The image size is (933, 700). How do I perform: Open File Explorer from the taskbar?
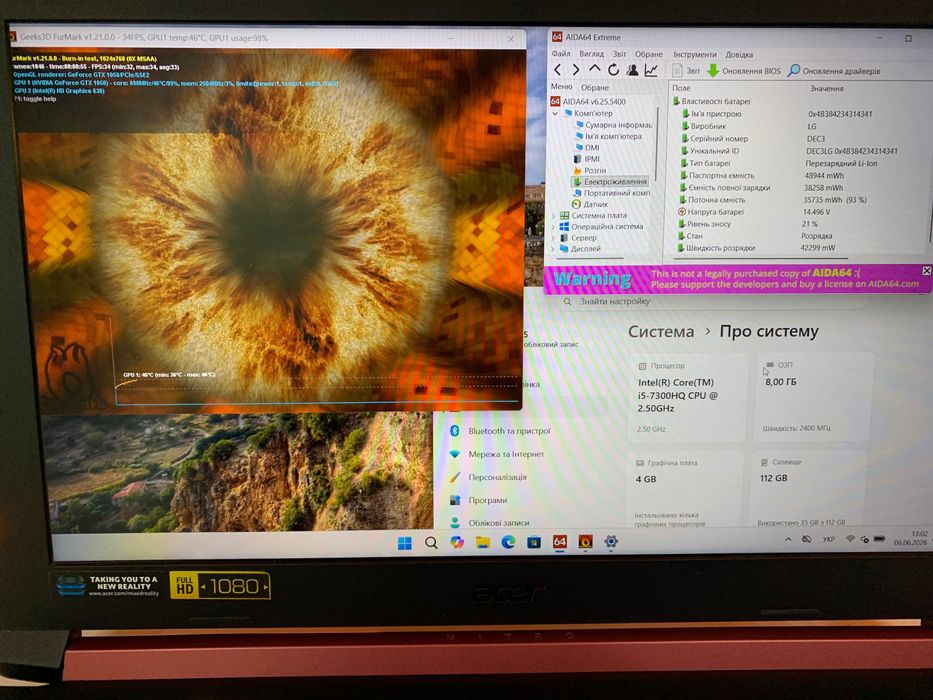[x=483, y=542]
